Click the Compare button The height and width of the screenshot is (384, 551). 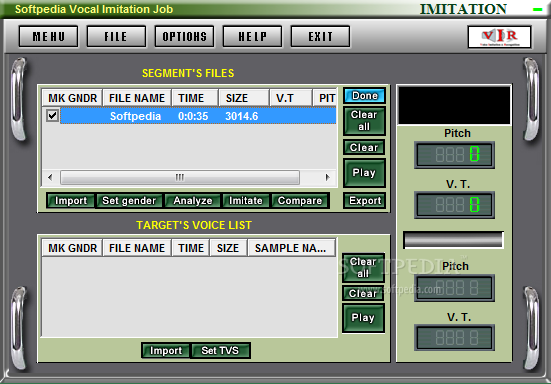300,201
